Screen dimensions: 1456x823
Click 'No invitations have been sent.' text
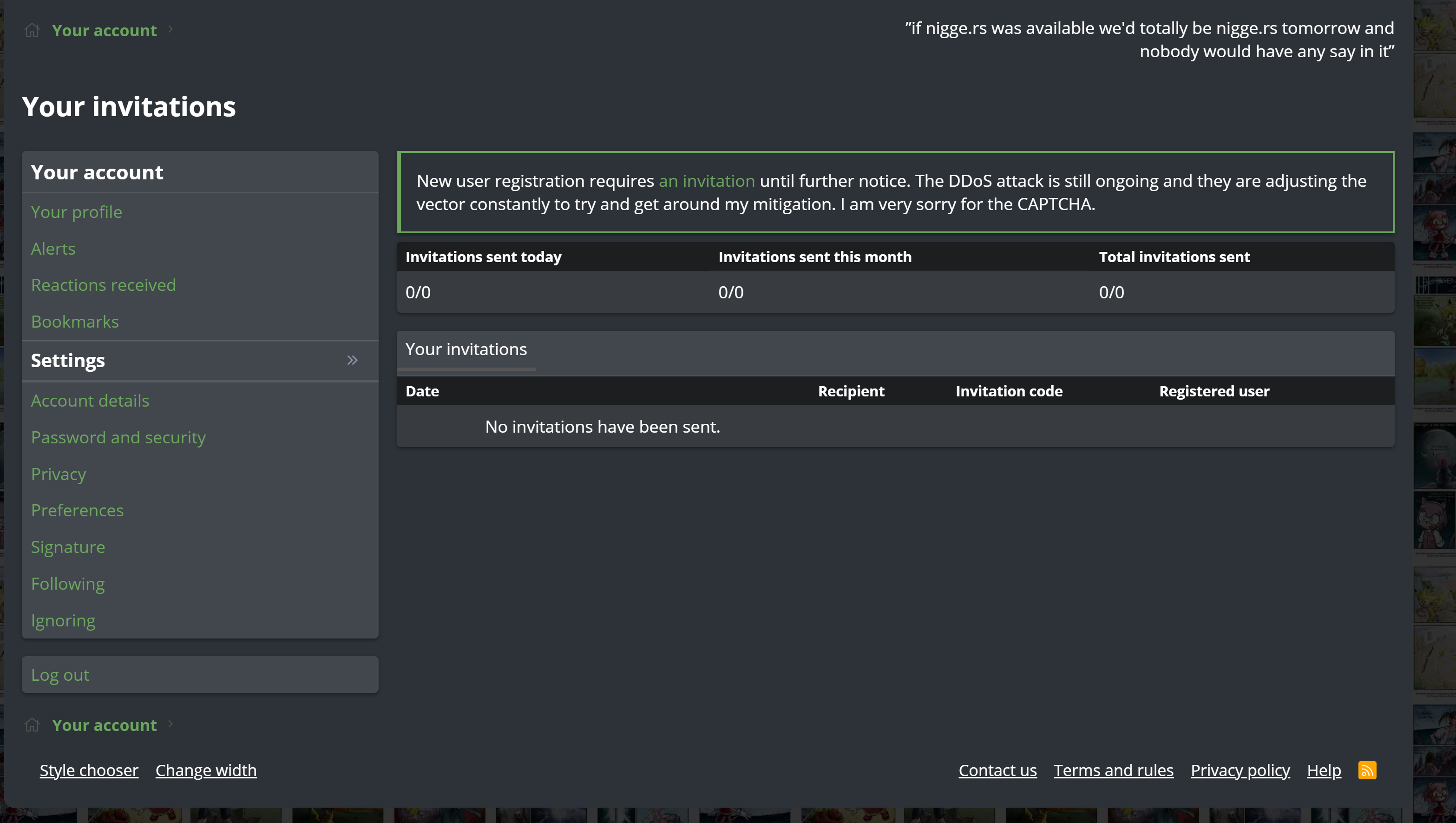pos(603,427)
